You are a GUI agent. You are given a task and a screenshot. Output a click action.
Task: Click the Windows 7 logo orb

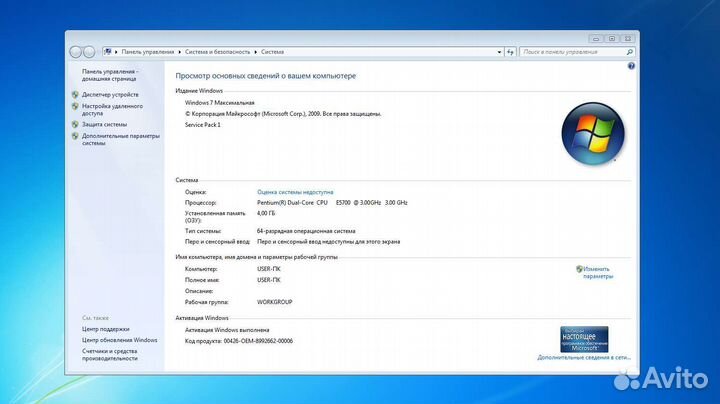tap(593, 134)
